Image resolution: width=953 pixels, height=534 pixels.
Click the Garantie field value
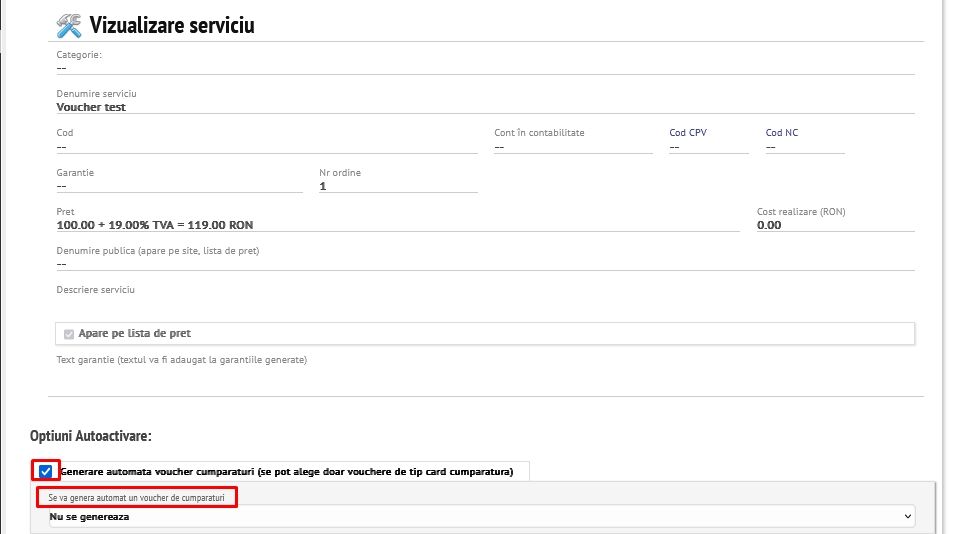coord(62,186)
